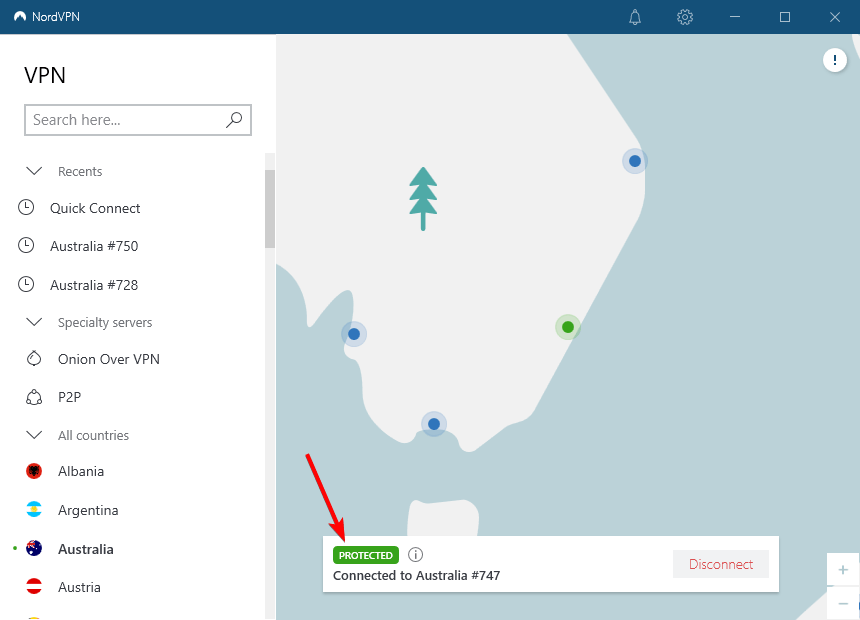The height and width of the screenshot is (620, 860).
Task: Click the info icon beside PROTECTED badge
Action: 416,555
